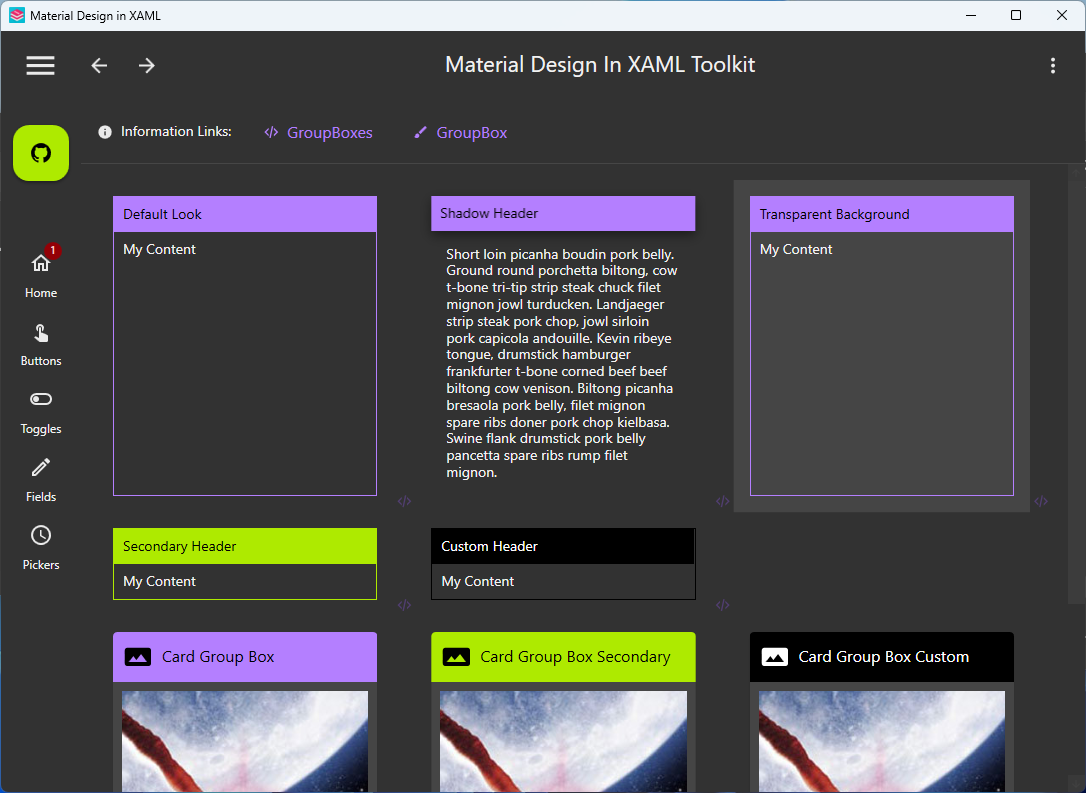Click the notification badge on the Home icon
Screen dimensions: 1086x793
(x=51, y=251)
